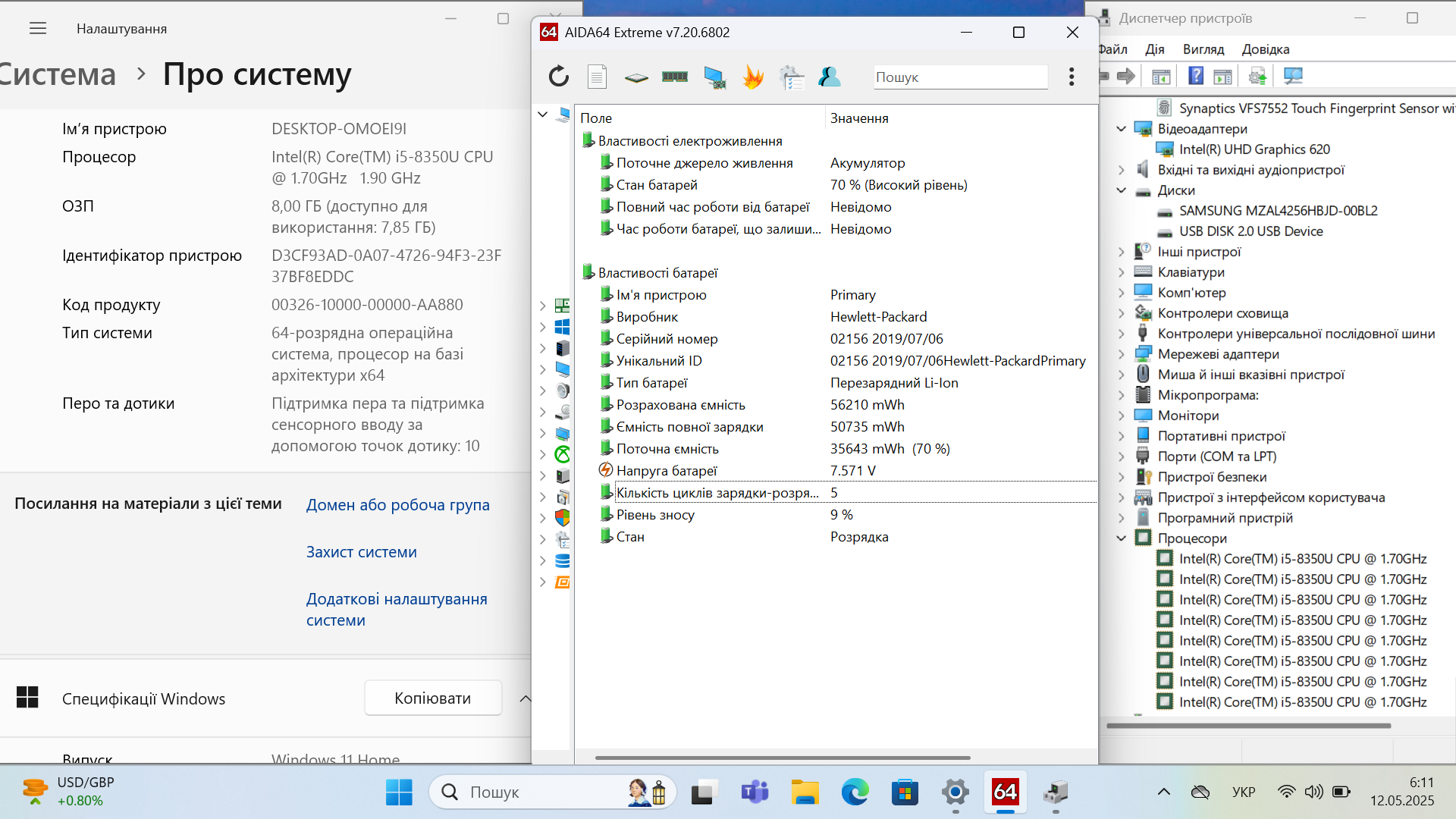Expand Вхідні та вихідні аудіопристрої node
The width and height of the screenshot is (1456, 819).
pos(1122,170)
